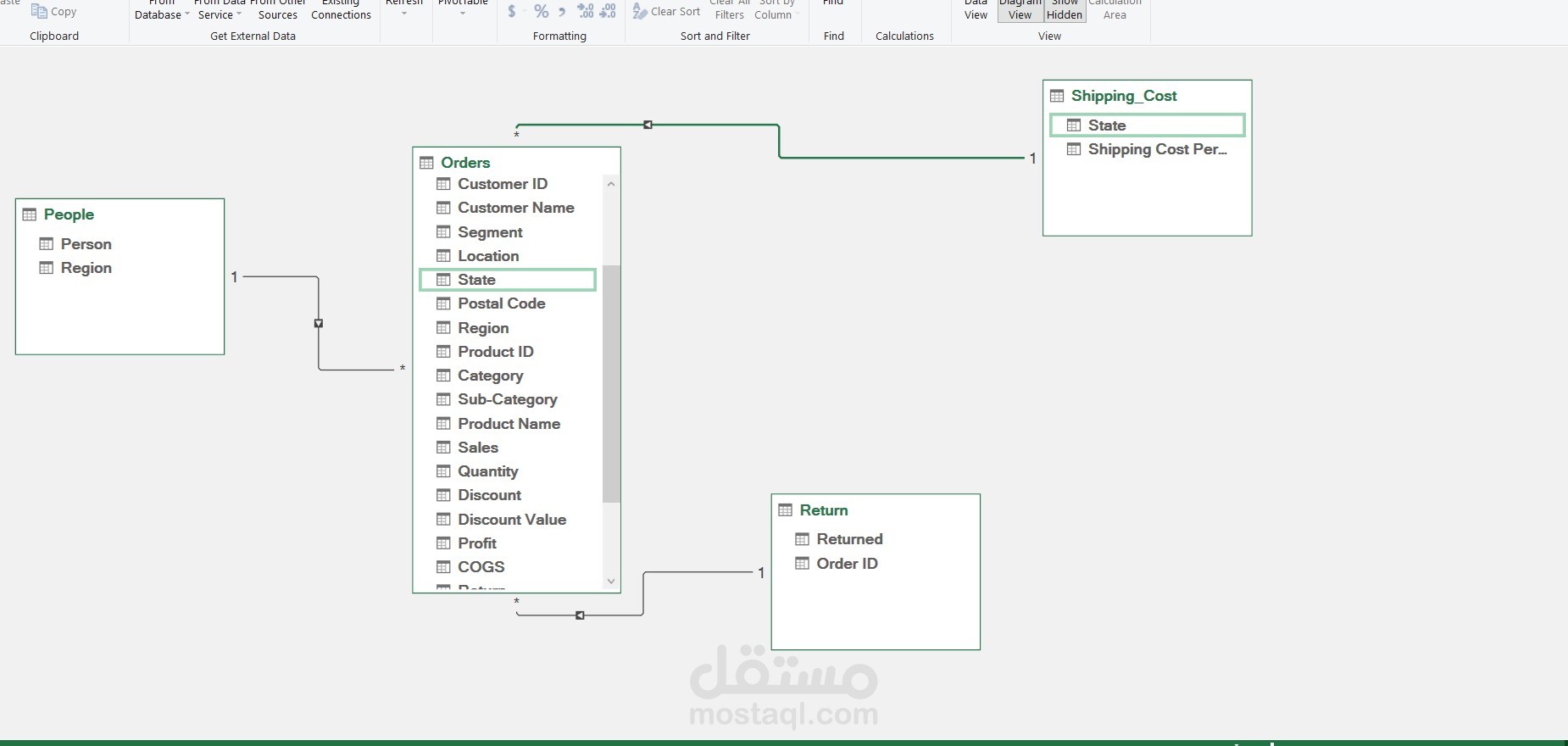1568x746 pixels.
Task: Select the Returned column icon in Return table
Action: pyautogui.click(x=803, y=539)
